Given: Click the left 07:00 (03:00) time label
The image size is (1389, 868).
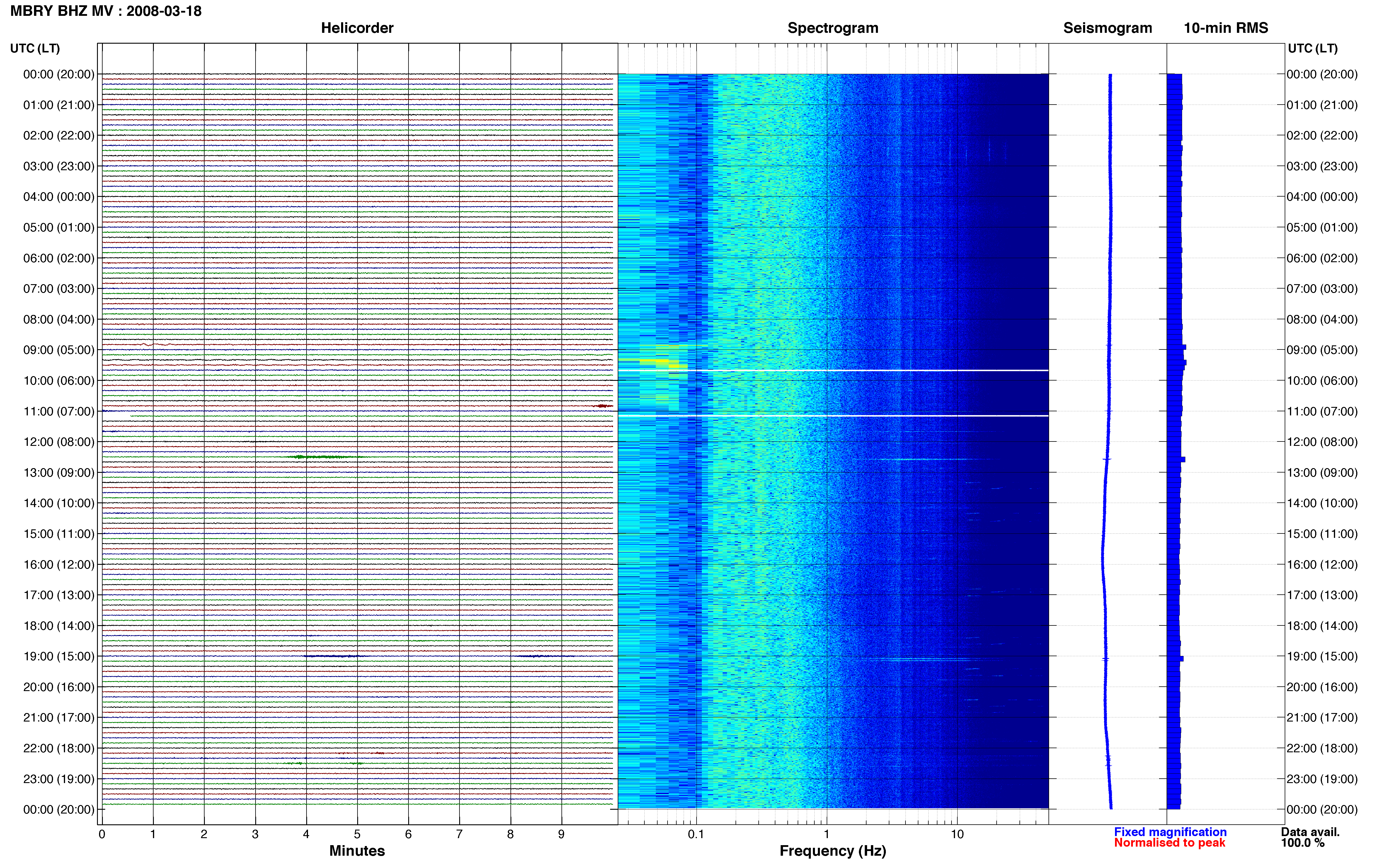Looking at the screenshot, I should point(59,289).
